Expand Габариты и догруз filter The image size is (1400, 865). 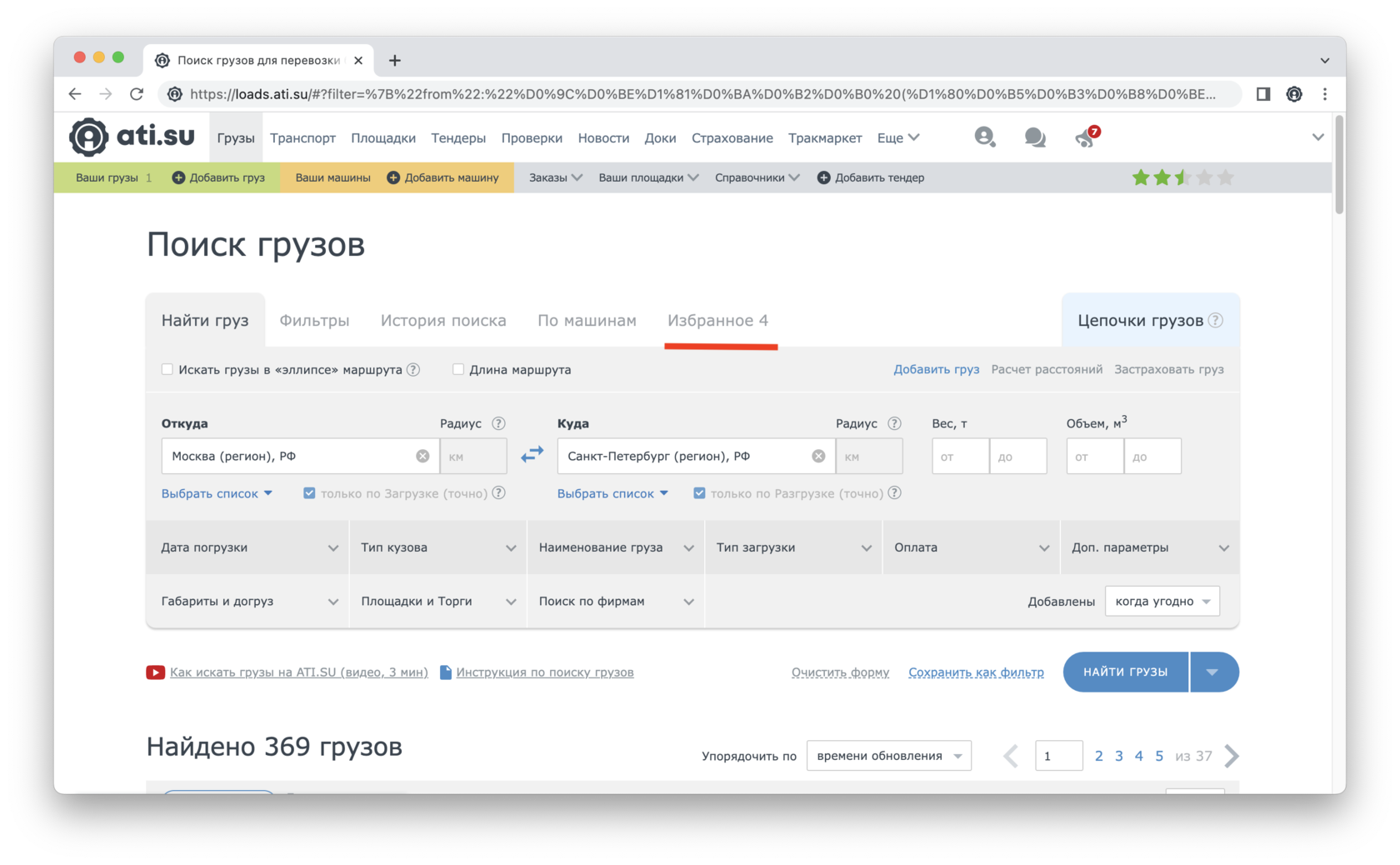point(248,601)
